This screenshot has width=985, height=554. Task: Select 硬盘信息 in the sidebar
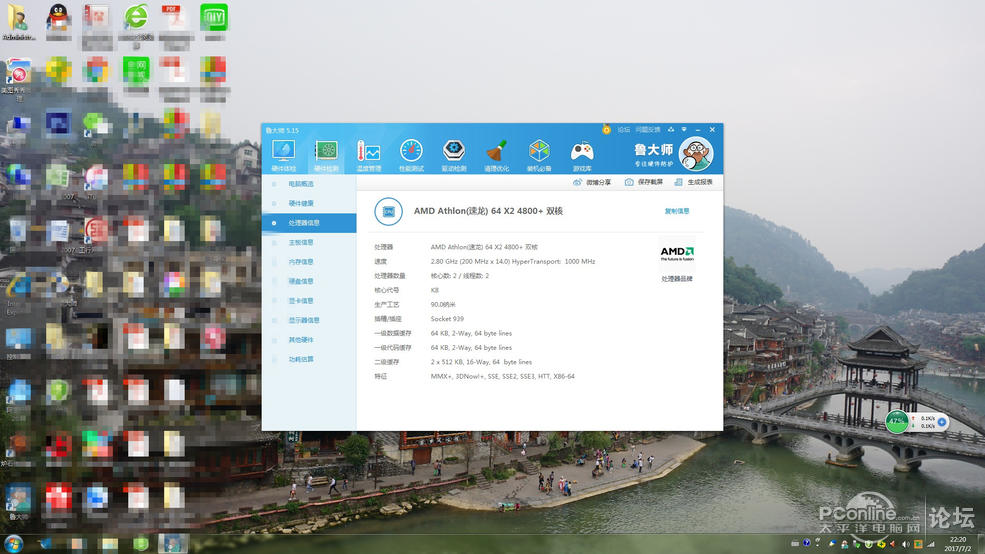tap(309, 281)
